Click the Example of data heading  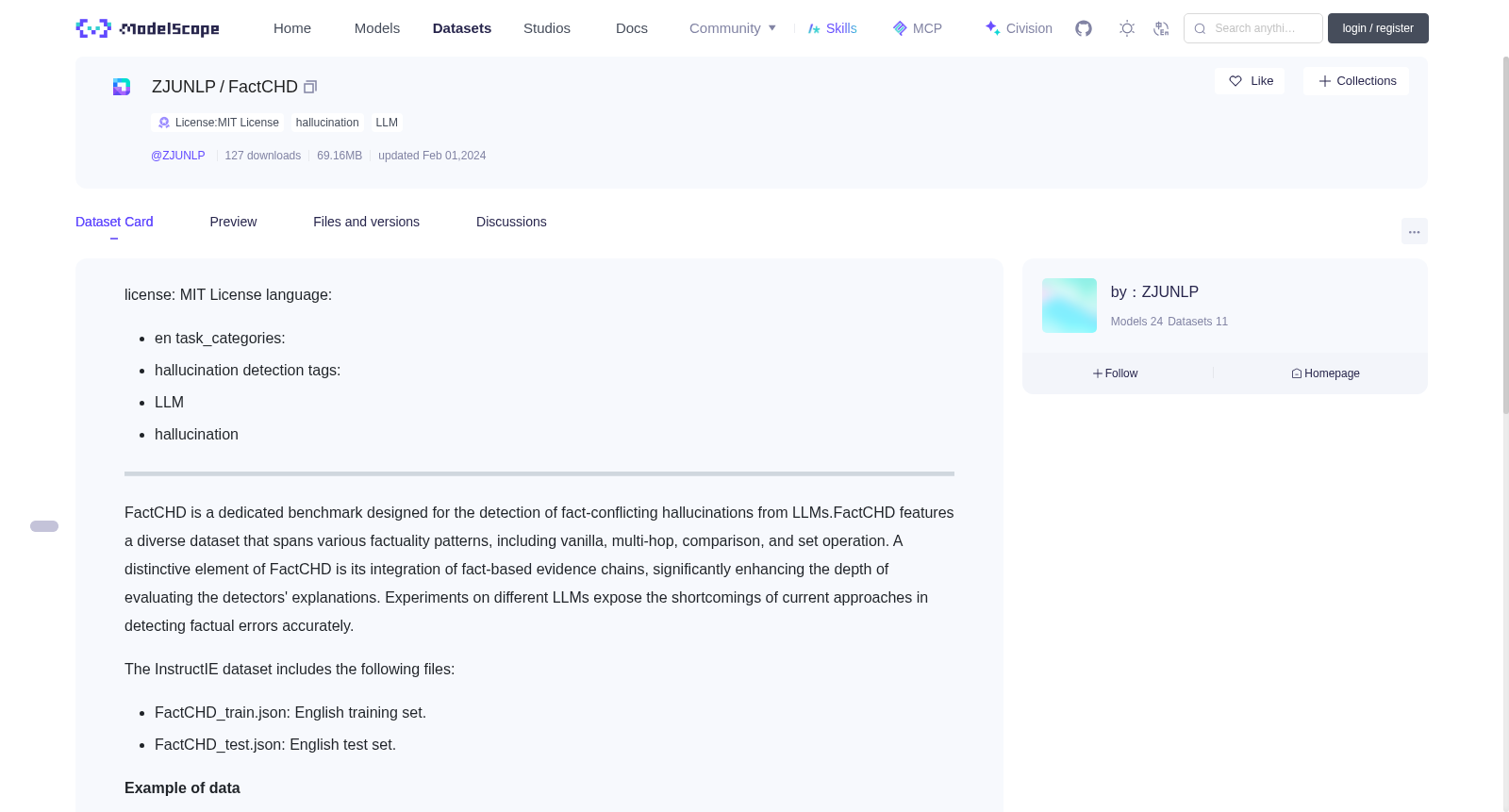182,788
